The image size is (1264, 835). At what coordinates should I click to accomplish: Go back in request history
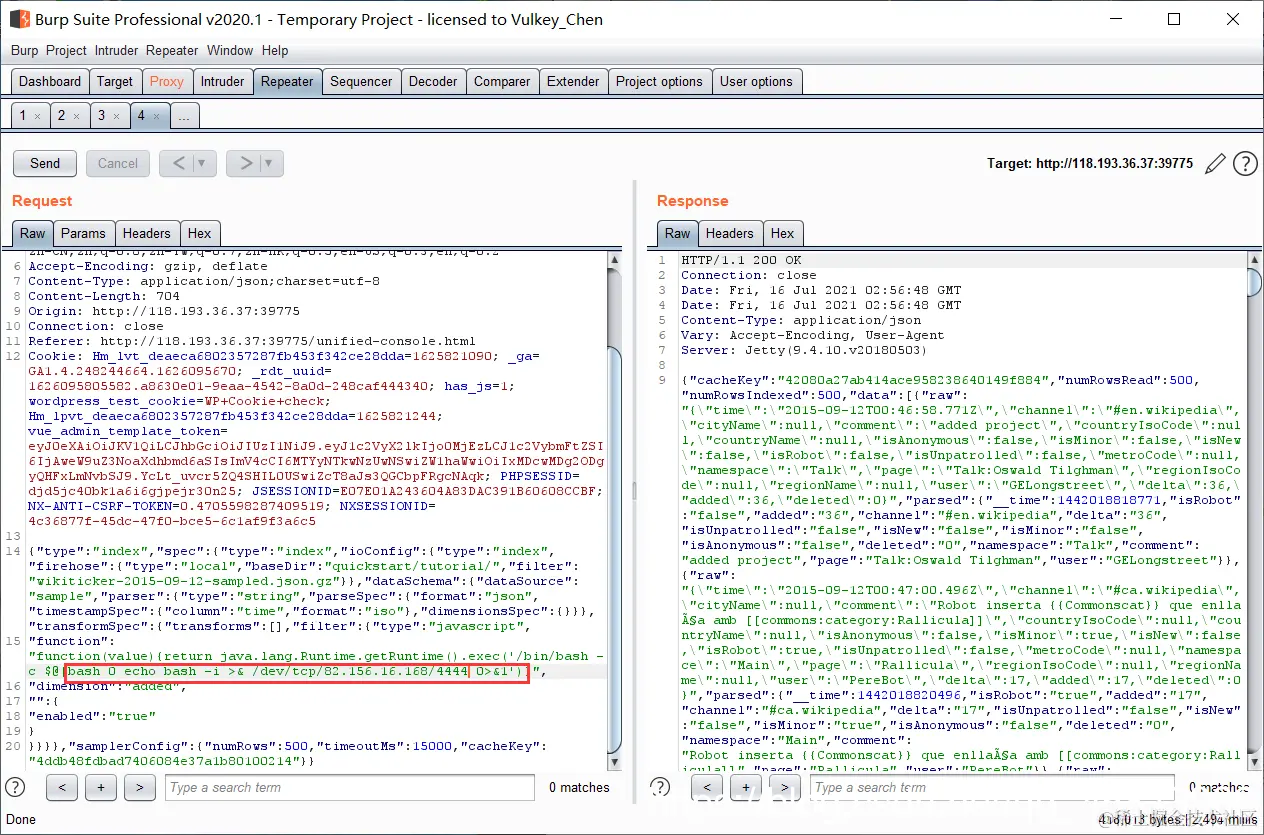pos(179,163)
